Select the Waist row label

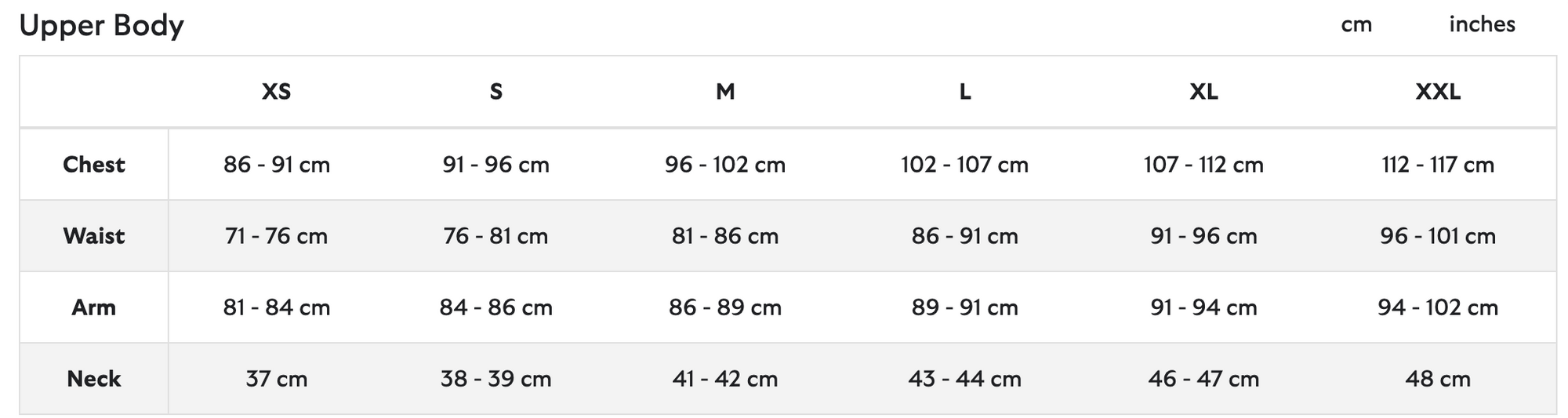pos(94,236)
